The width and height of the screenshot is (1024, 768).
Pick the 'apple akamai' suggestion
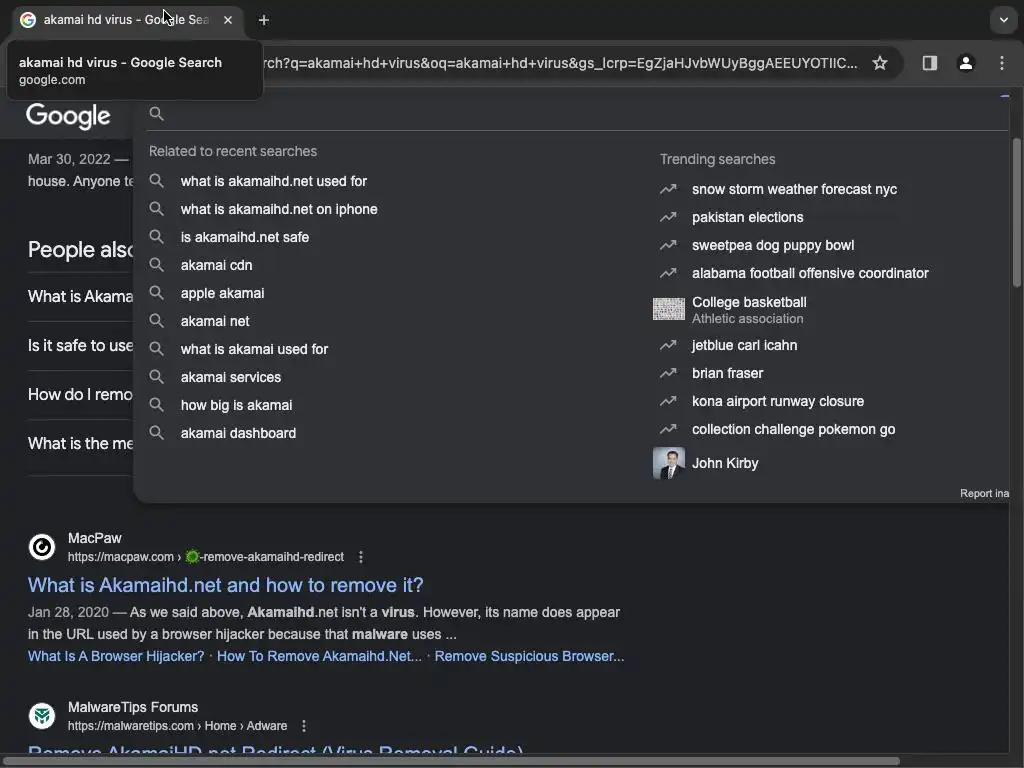[x=222, y=293]
